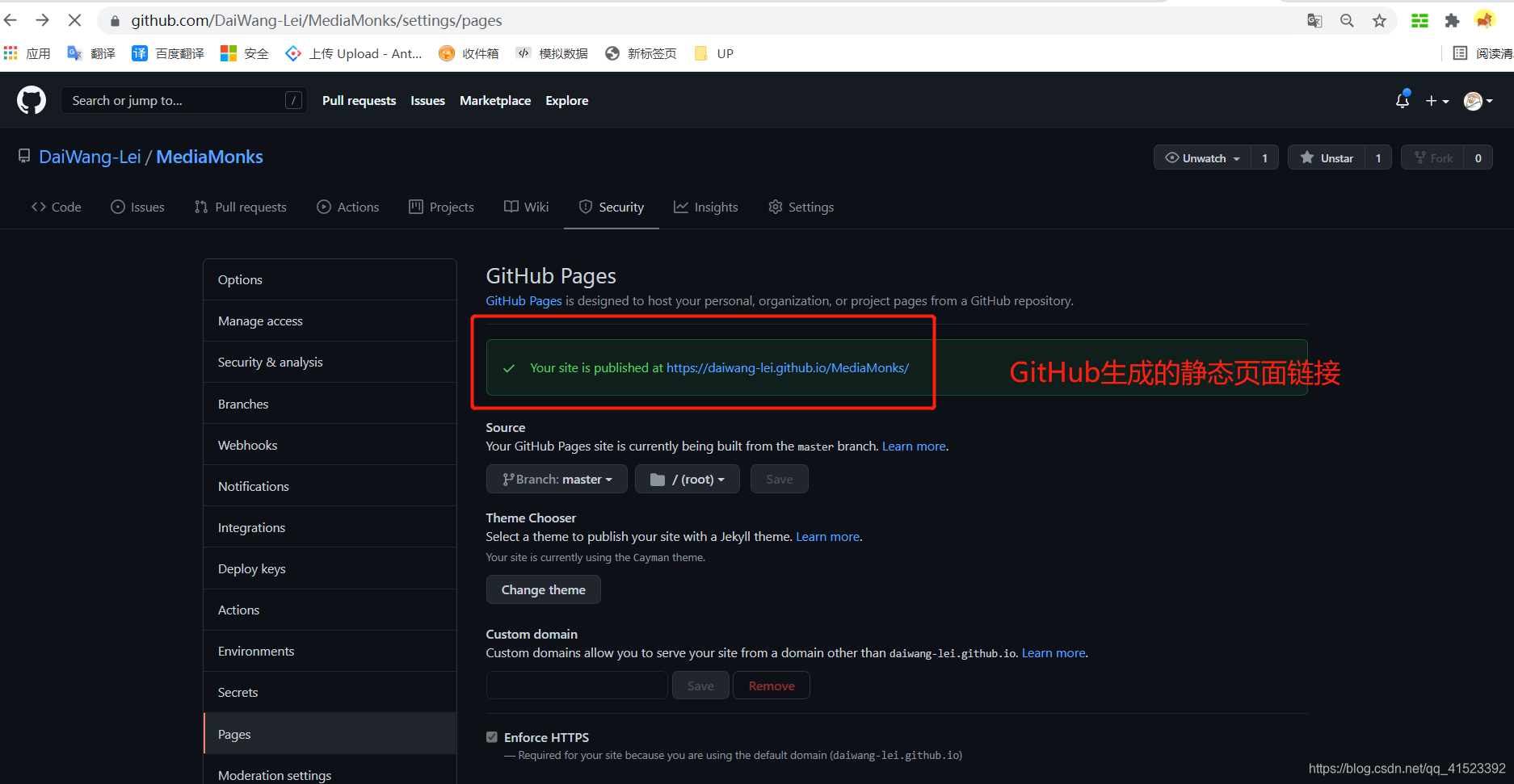Bookmark this page with star icon
Image resolution: width=1514 pixels, height=784 pixels.
click(1379, 21)
